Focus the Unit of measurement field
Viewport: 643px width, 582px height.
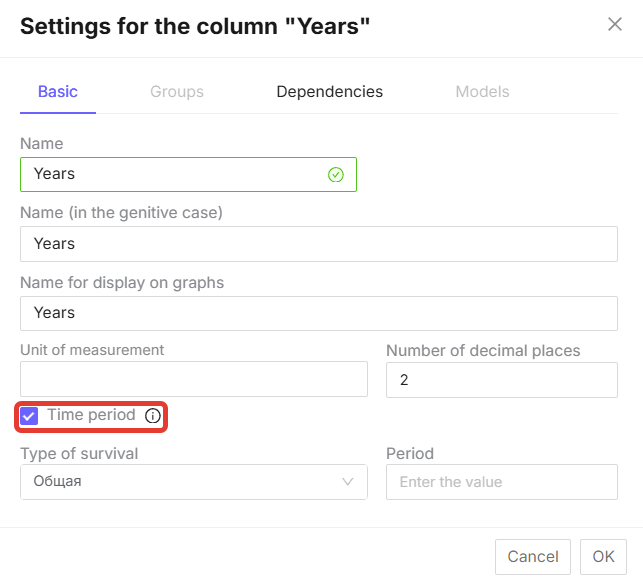pos(194,380)
